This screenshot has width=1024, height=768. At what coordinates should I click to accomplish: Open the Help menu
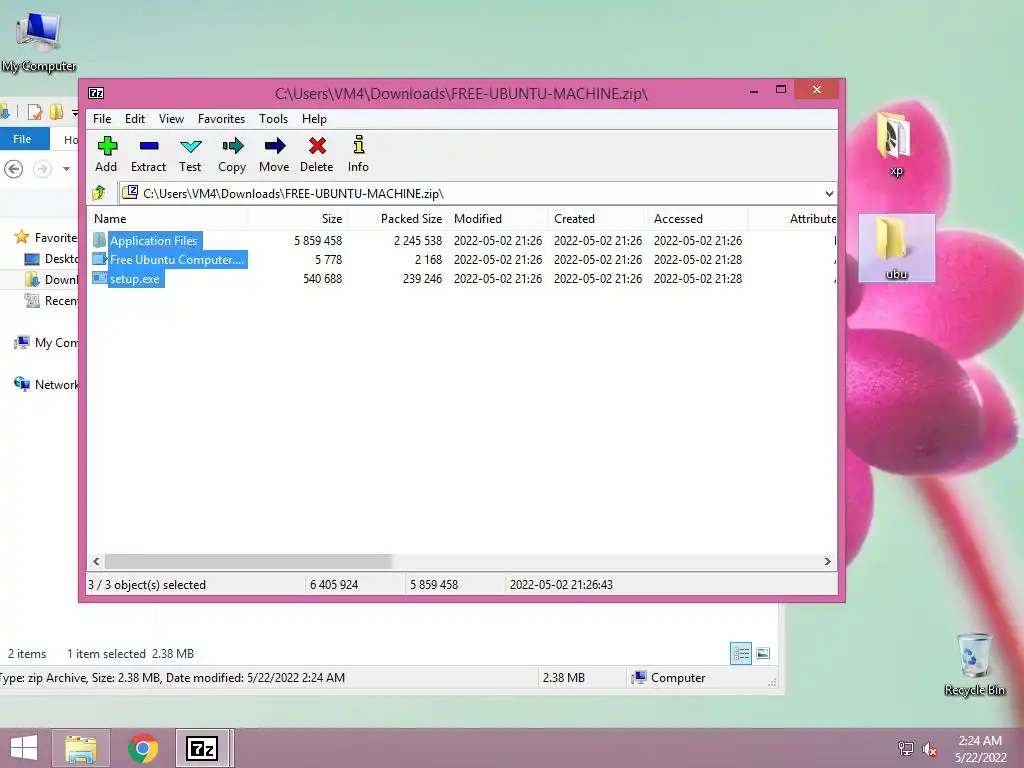pos(314,119)
